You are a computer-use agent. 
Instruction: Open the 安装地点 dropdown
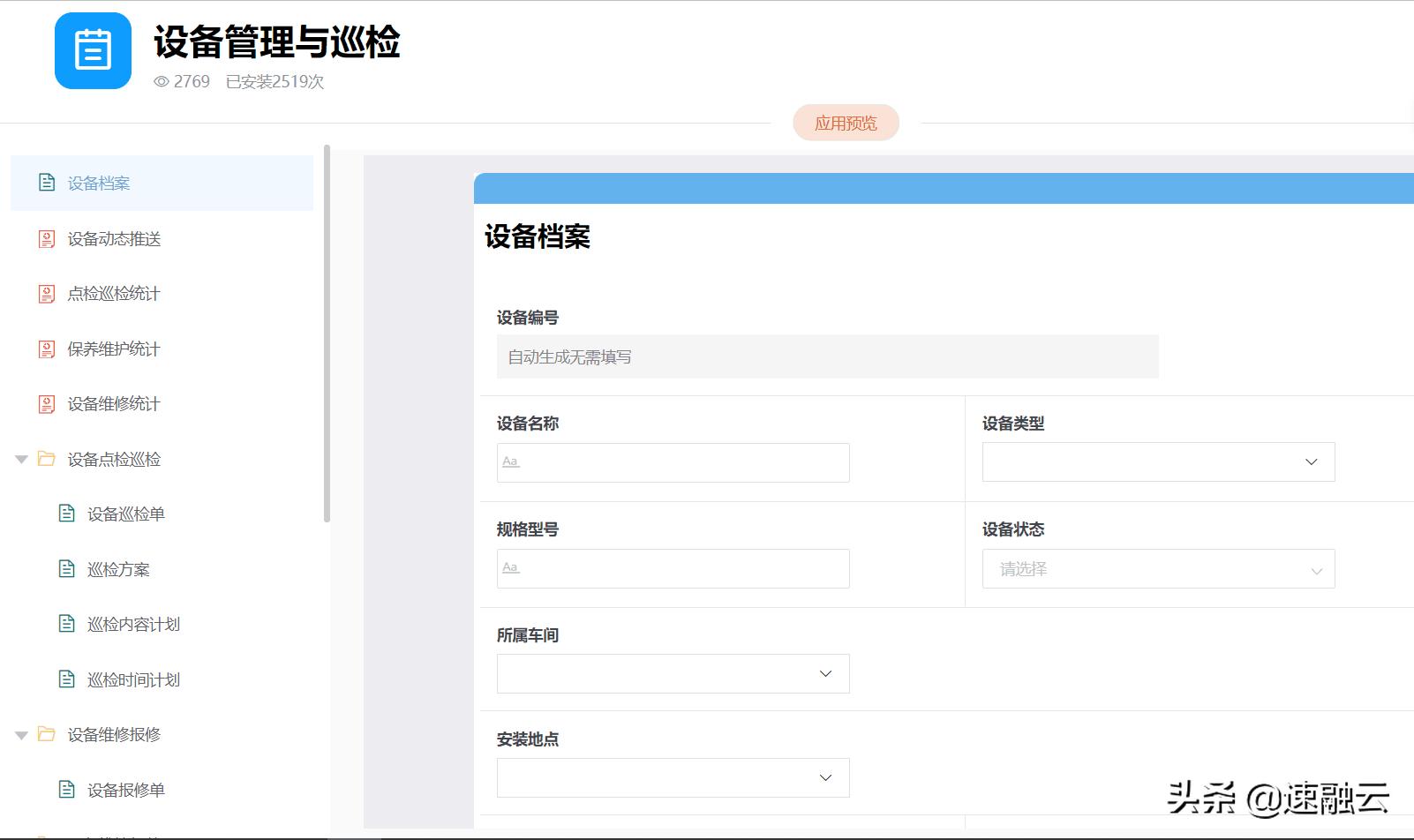pos(672,777)
